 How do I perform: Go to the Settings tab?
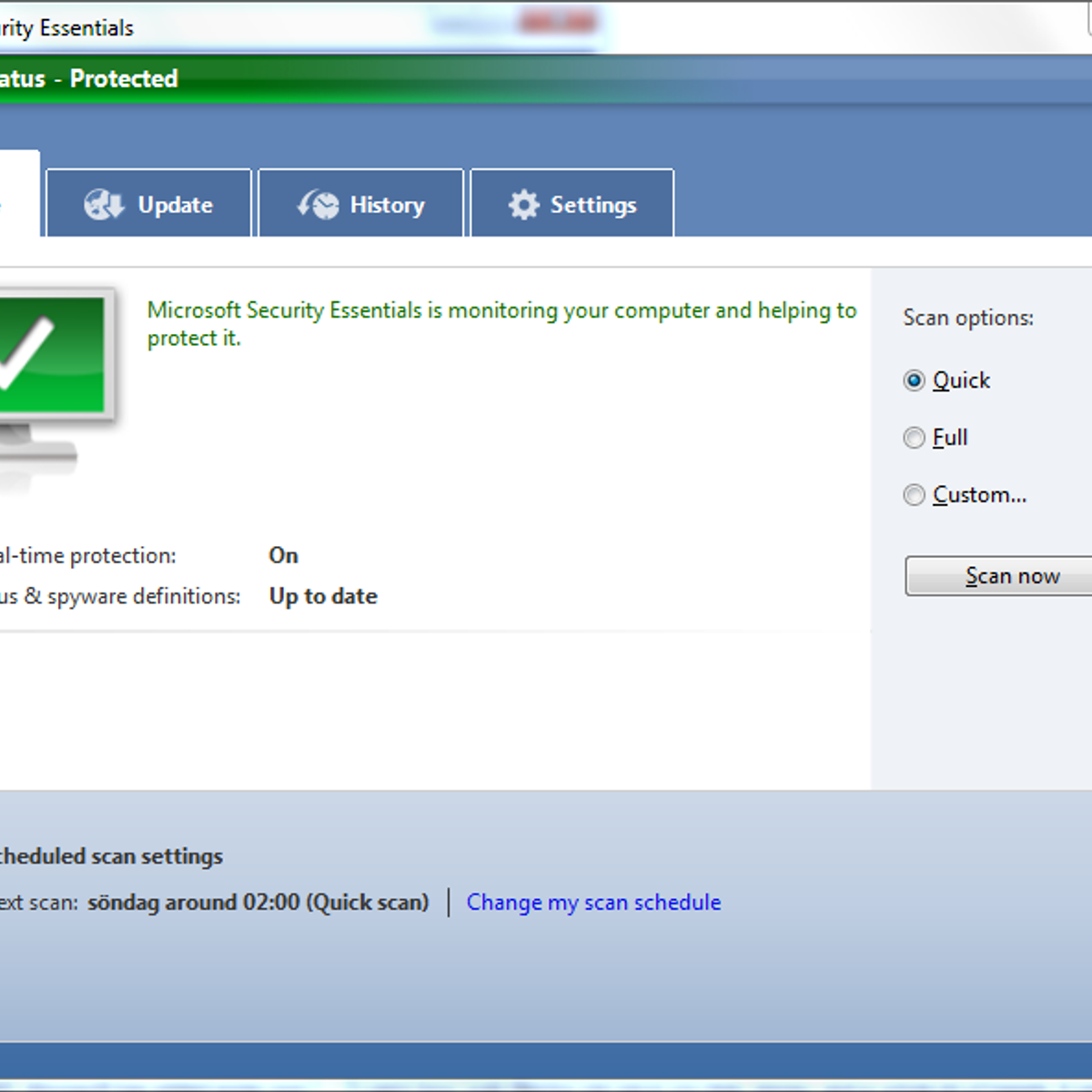pos(572,204)
